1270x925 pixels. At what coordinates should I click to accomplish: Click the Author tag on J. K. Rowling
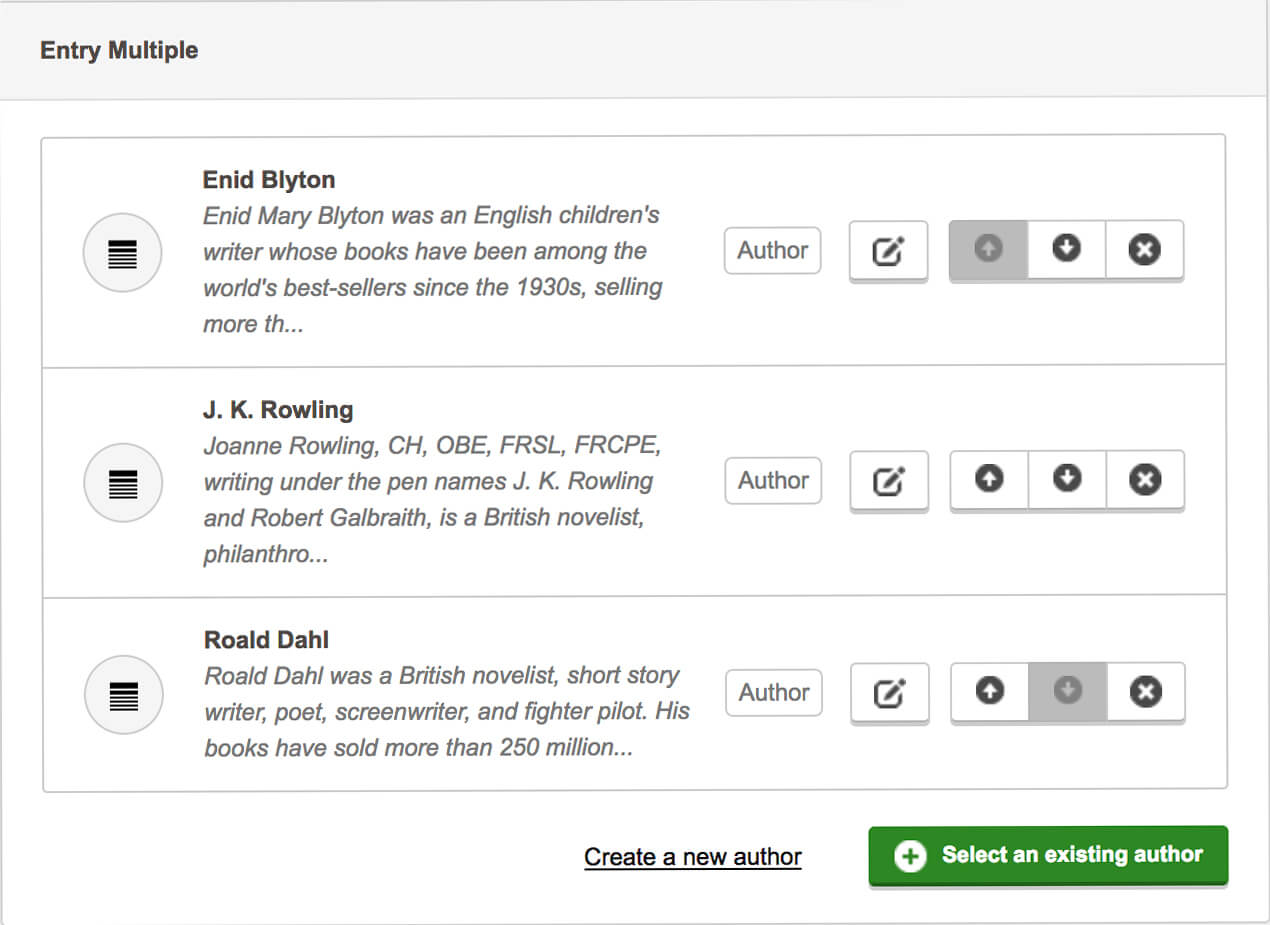point(773,480)
